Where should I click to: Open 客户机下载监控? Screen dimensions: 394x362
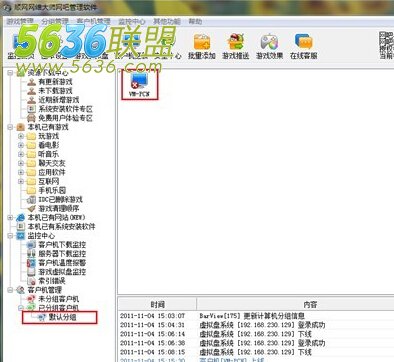tap(62, 245)
